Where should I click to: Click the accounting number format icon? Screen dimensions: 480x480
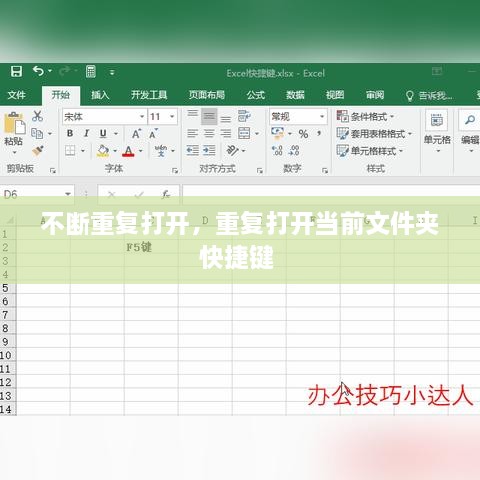(x=278, y=133)
